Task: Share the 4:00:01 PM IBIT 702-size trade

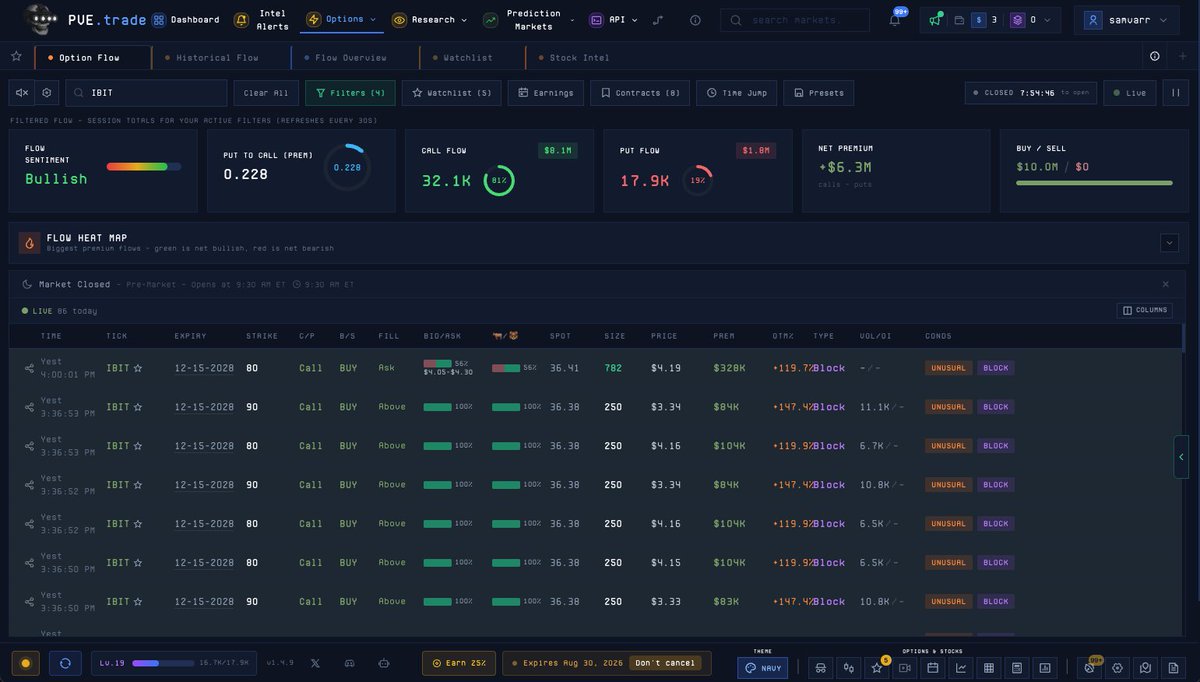Action: coord(29,368)
